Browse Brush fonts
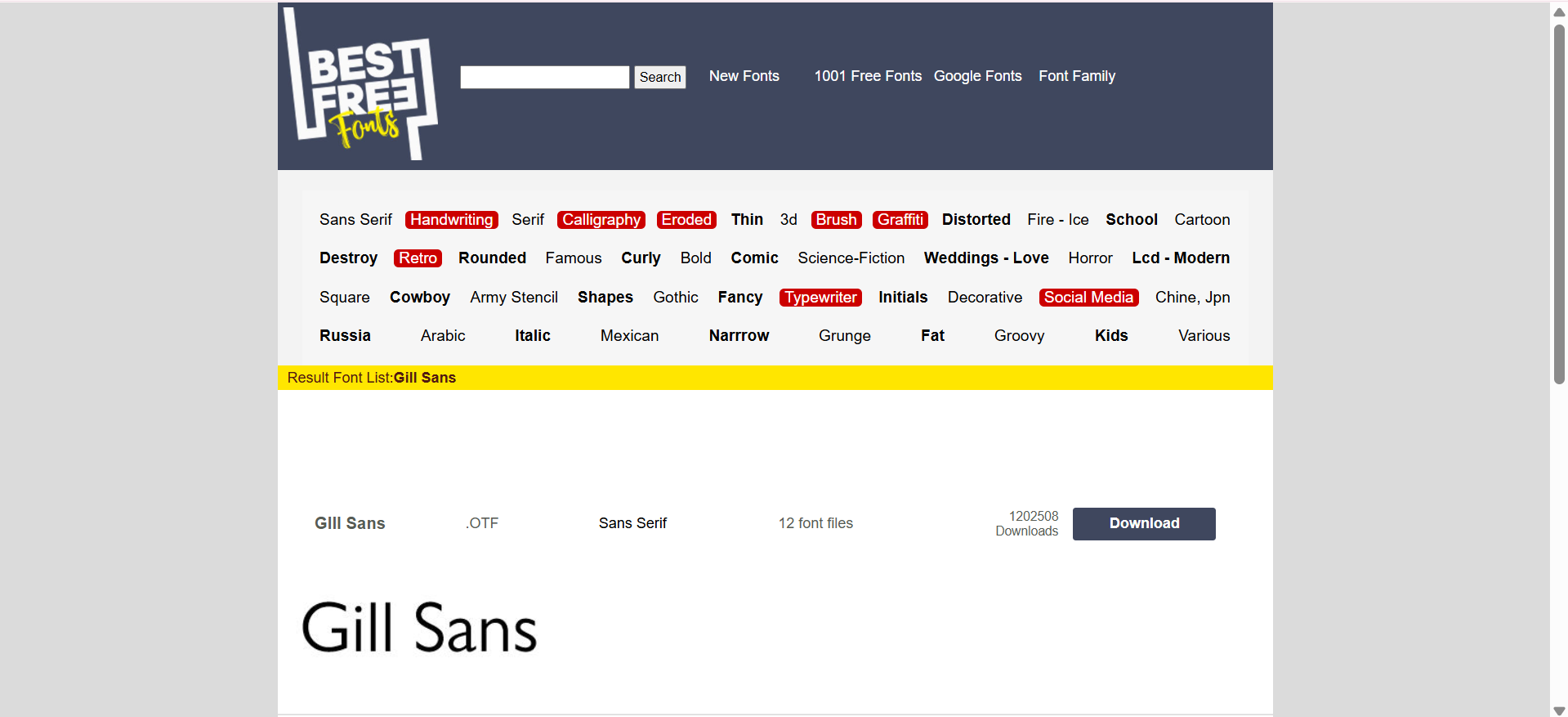Viewport: 1568px width, 717px height. pyautogui.click(x=837, y=220)
